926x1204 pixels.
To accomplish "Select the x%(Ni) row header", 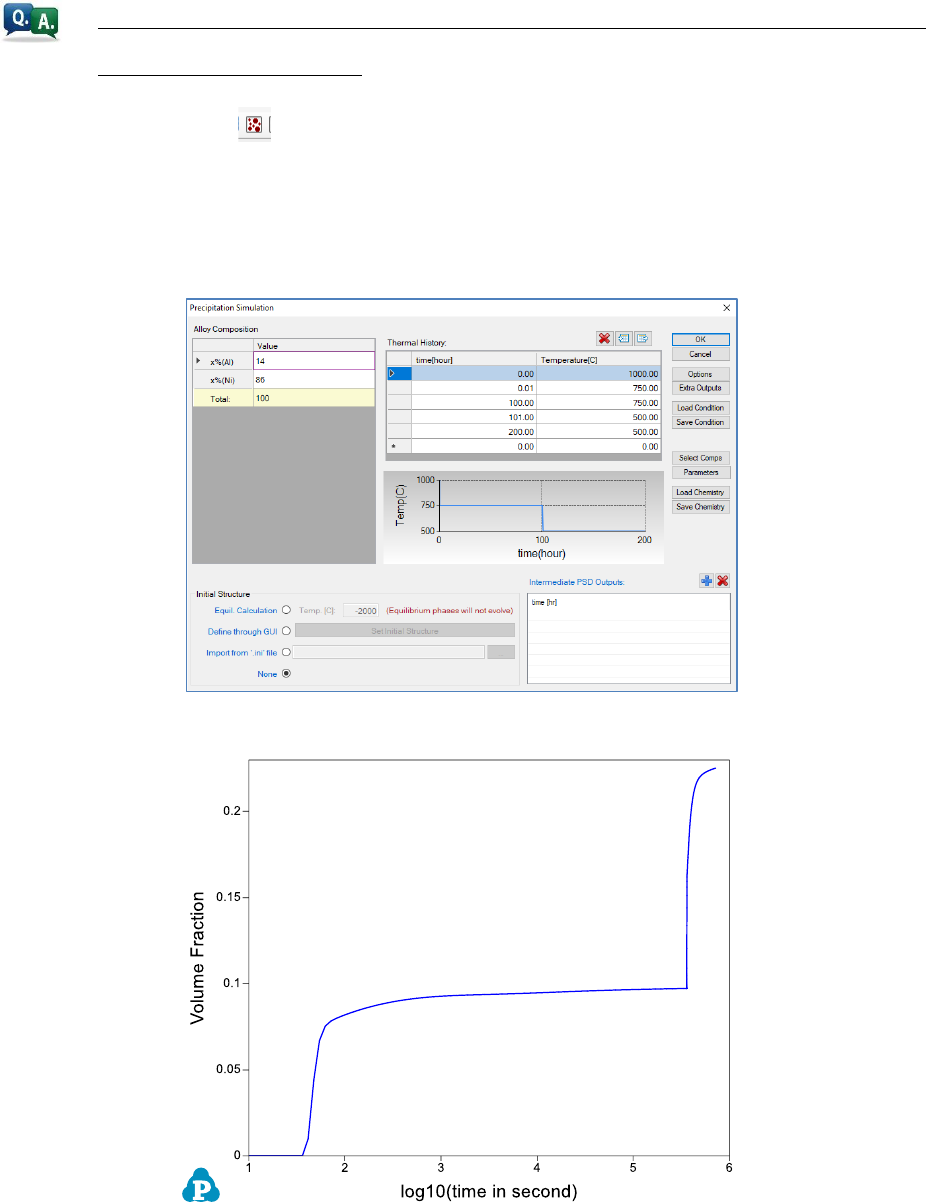I will [222, 380].
